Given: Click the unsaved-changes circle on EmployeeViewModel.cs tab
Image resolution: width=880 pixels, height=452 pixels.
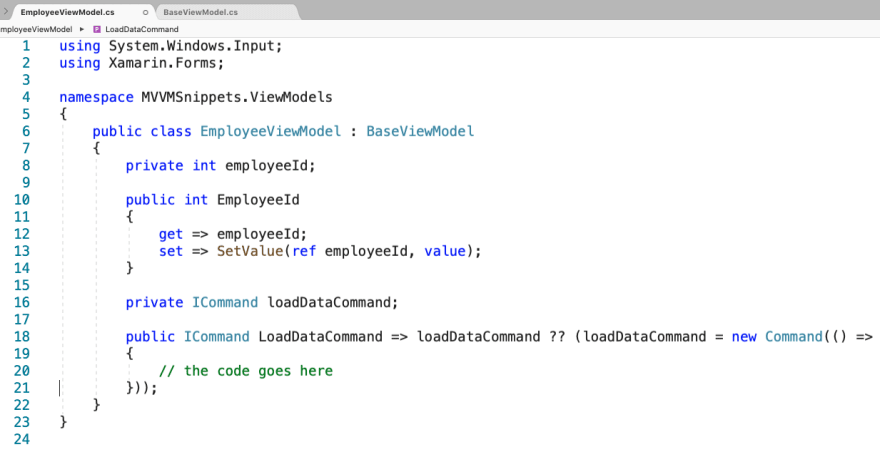Looking at the screenshot, I should pyautogui.click(x=145, y=12).
